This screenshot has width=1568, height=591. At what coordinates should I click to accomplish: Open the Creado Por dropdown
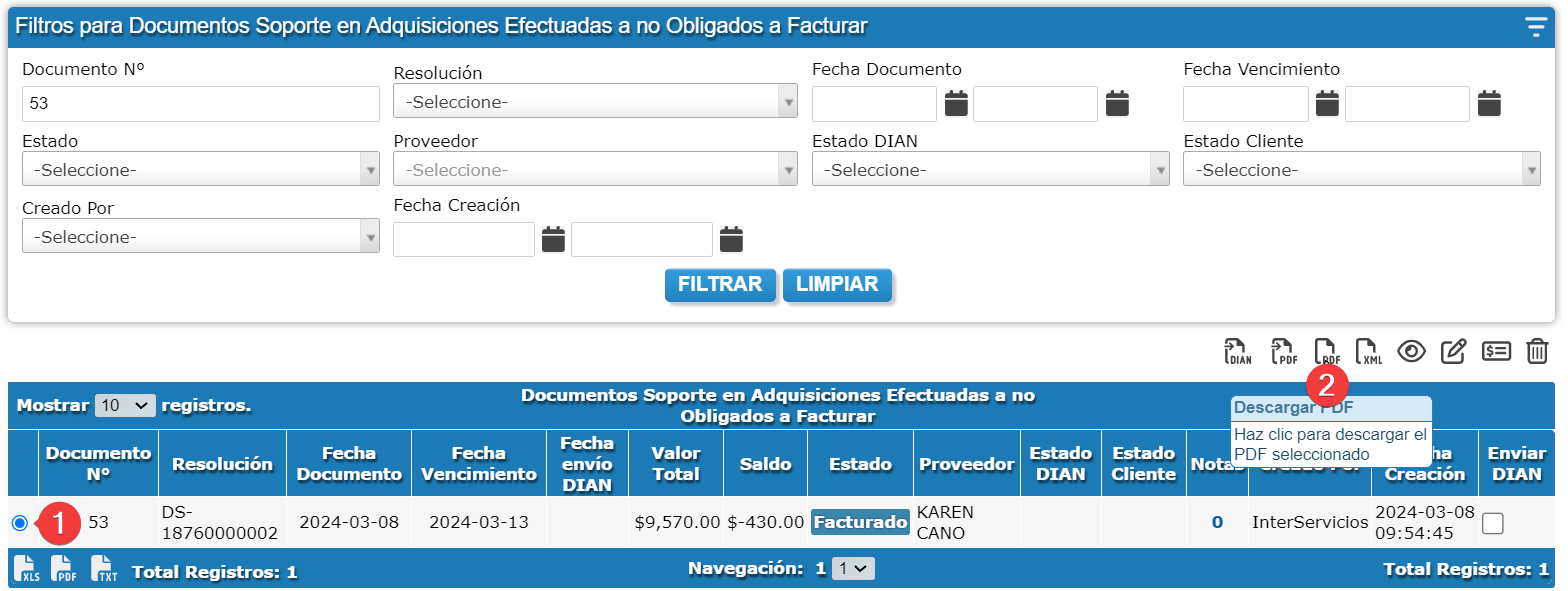(200, 237)
